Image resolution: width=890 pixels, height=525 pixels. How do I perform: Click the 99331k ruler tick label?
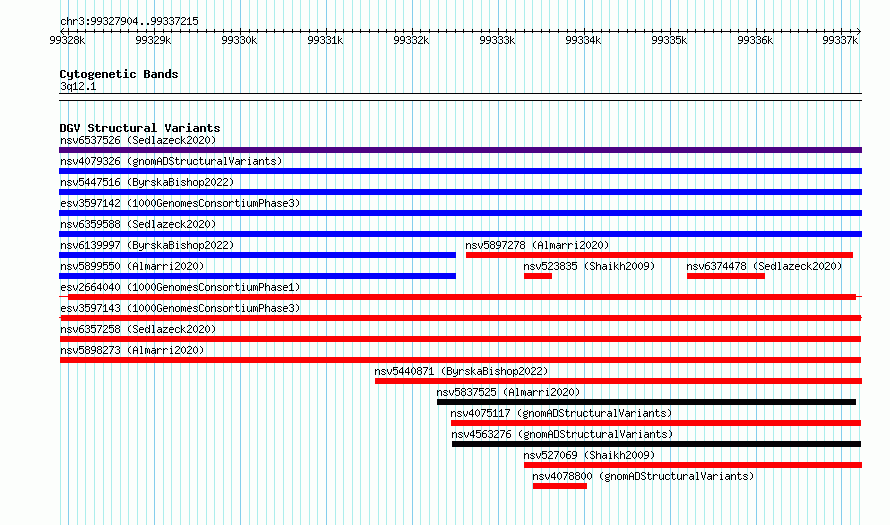[325, 40]
